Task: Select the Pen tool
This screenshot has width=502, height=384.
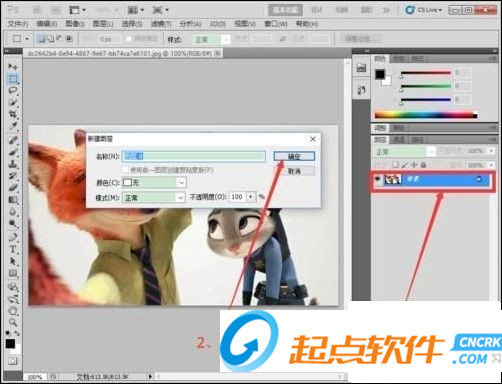Action: click(13, 237)
